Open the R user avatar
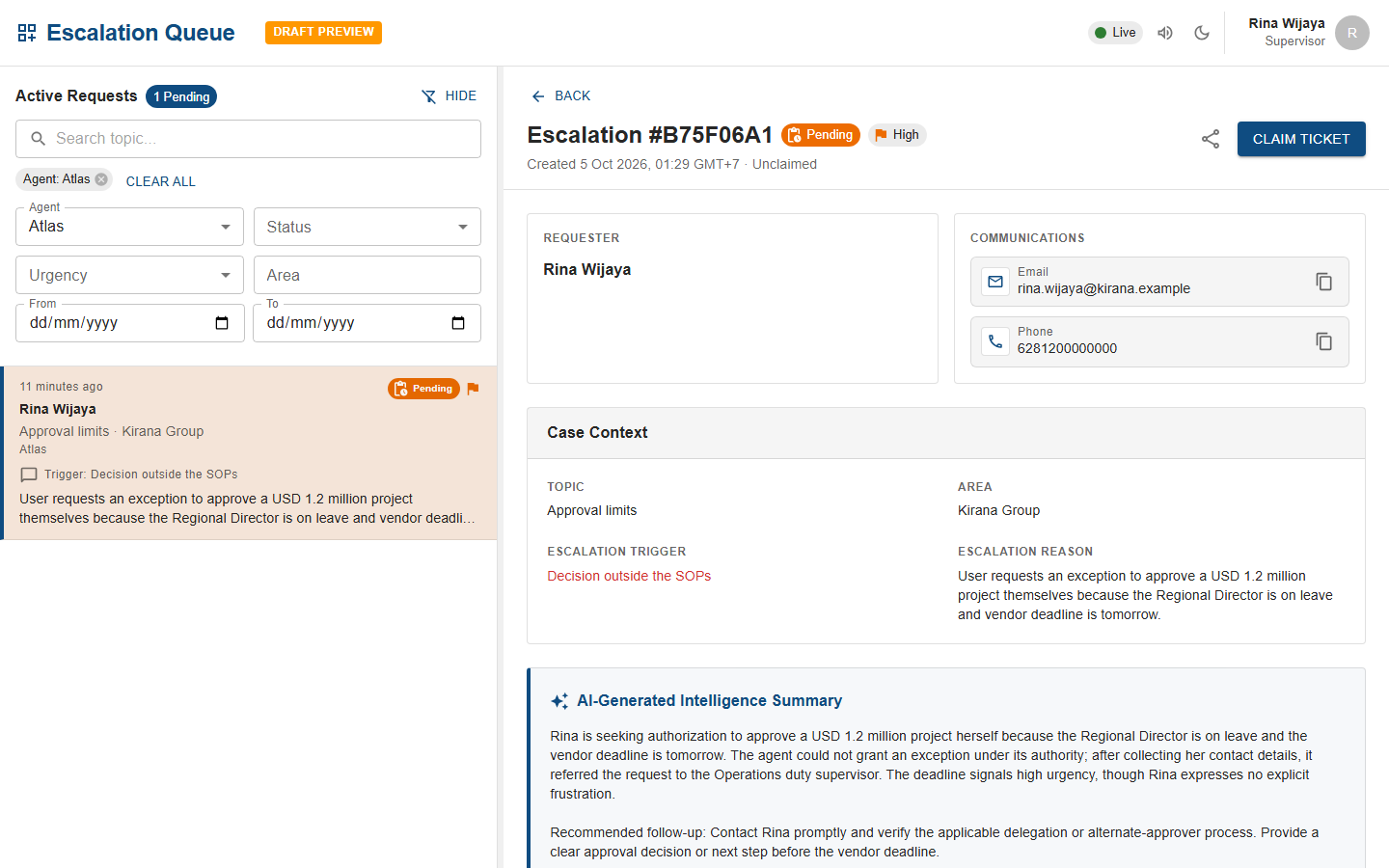 [1352, 33]
